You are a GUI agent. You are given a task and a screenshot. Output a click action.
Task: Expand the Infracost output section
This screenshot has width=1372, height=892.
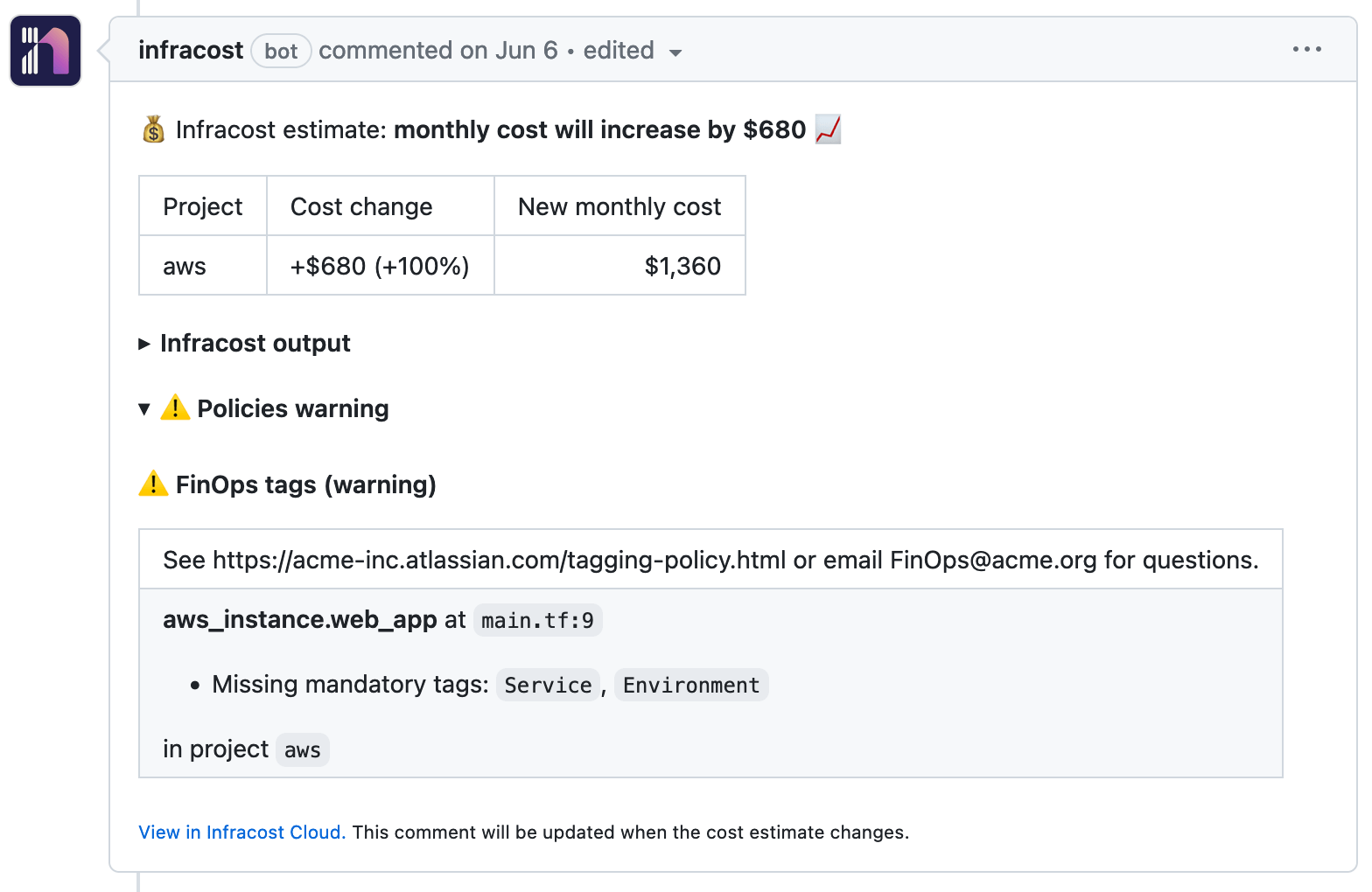coord(255,343)
